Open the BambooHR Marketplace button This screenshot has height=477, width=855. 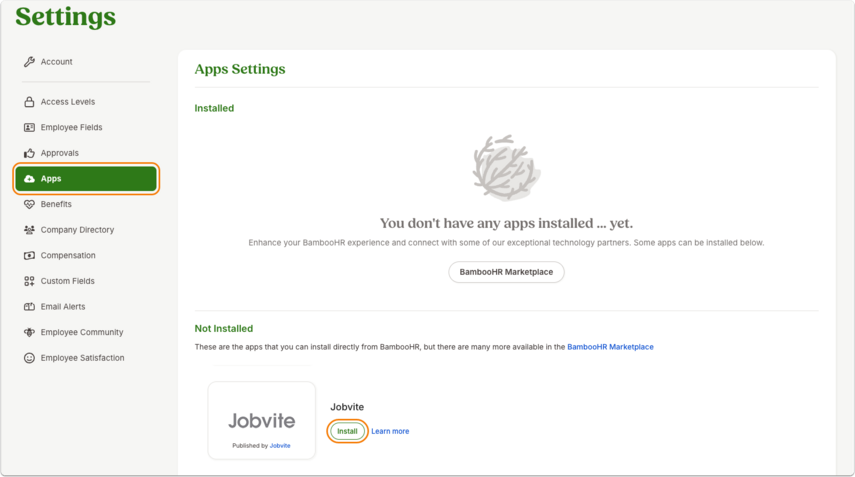tap(506, 272)
